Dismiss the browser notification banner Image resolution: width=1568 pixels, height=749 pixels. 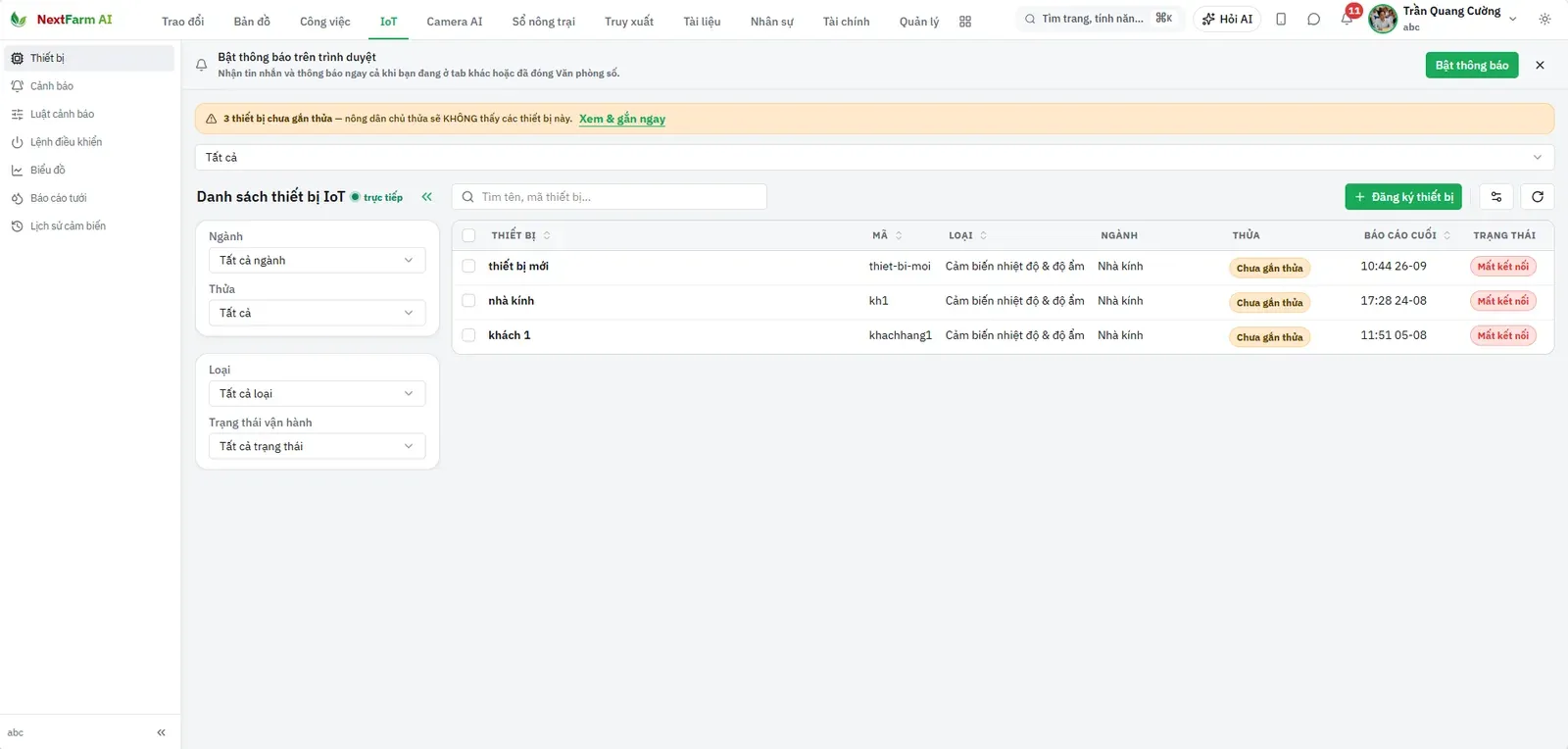click(x=1540, y=65)
